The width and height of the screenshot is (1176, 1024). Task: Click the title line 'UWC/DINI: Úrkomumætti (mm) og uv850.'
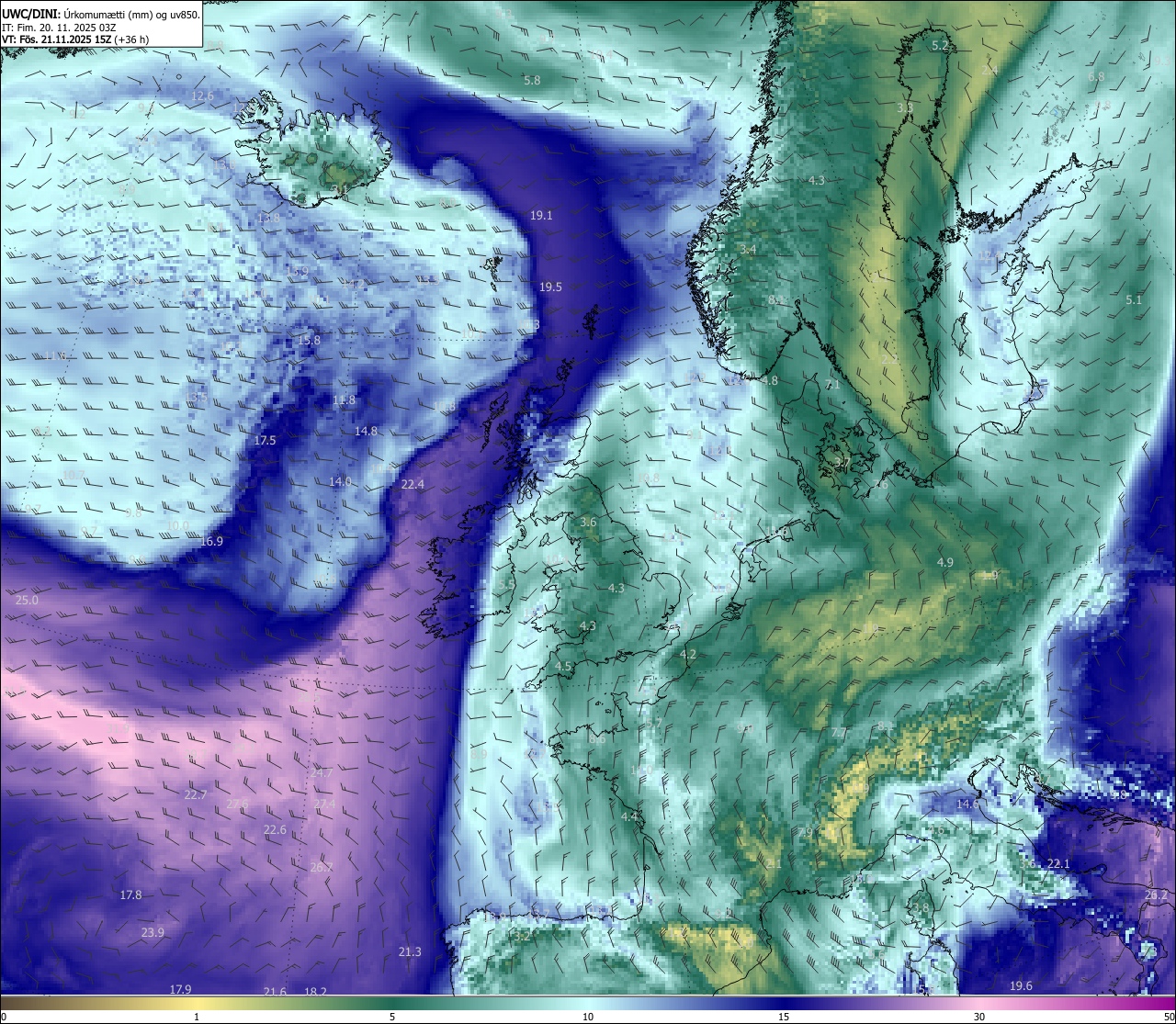tap(101, 14)
